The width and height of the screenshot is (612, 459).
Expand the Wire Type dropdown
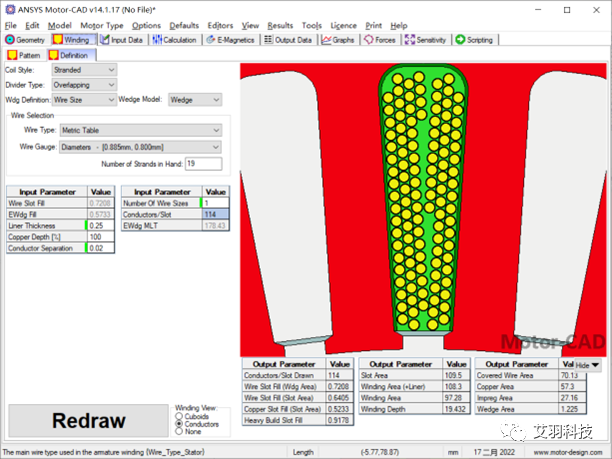[x=216, y=130]
